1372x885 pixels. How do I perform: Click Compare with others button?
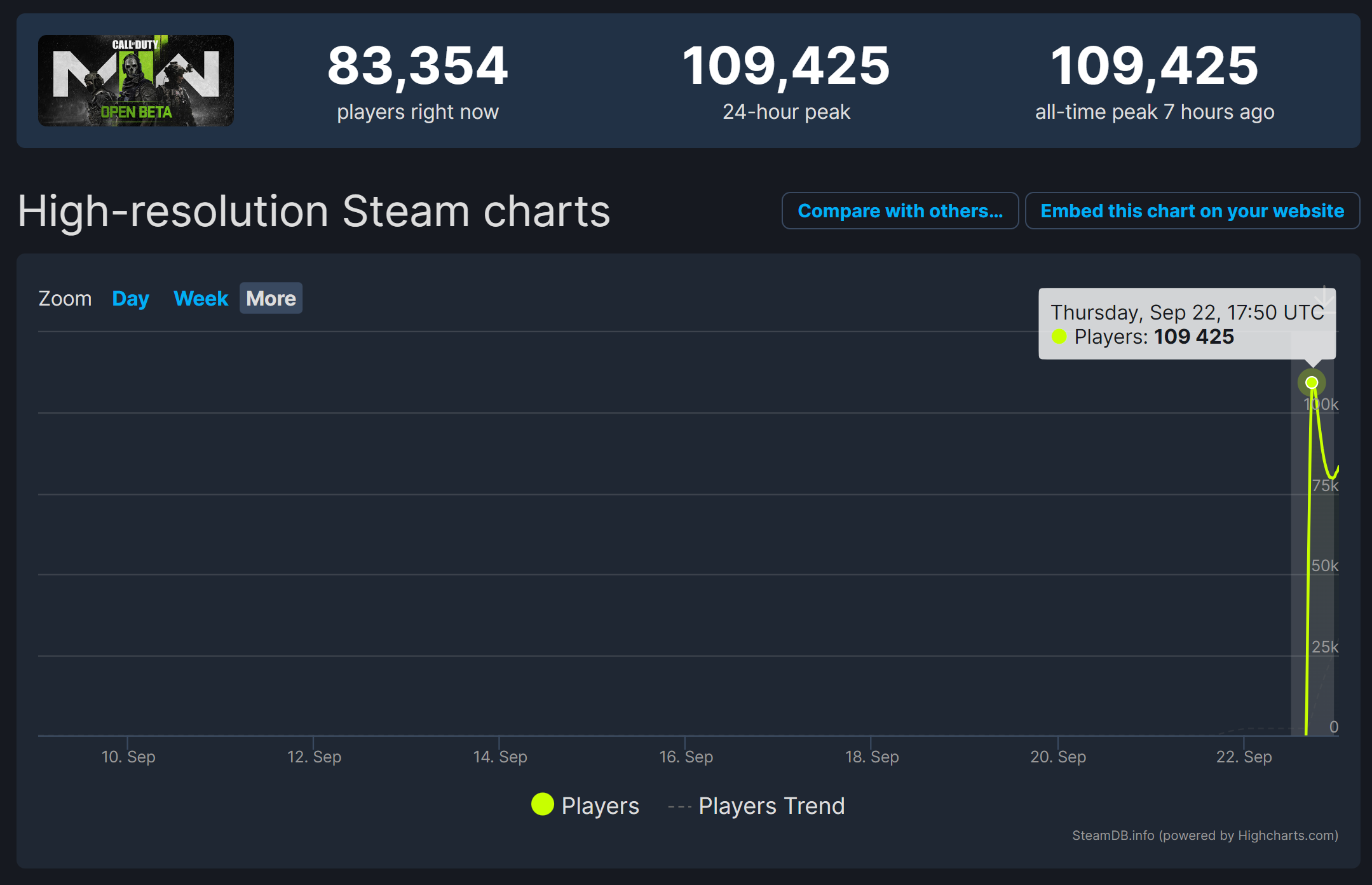pyautogui.click(x=900, y=211)
